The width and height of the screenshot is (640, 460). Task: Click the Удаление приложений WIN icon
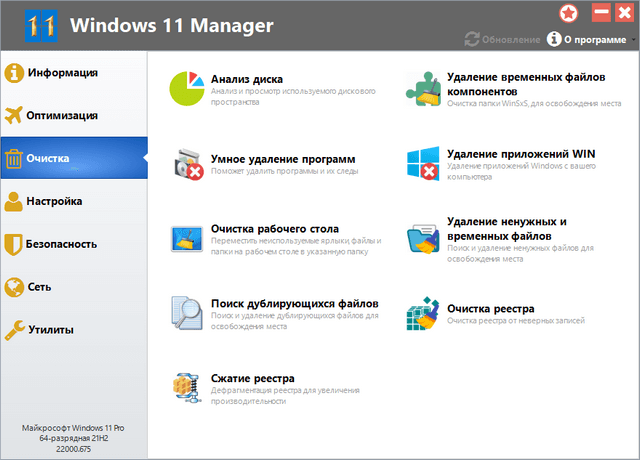pos(423,164)
